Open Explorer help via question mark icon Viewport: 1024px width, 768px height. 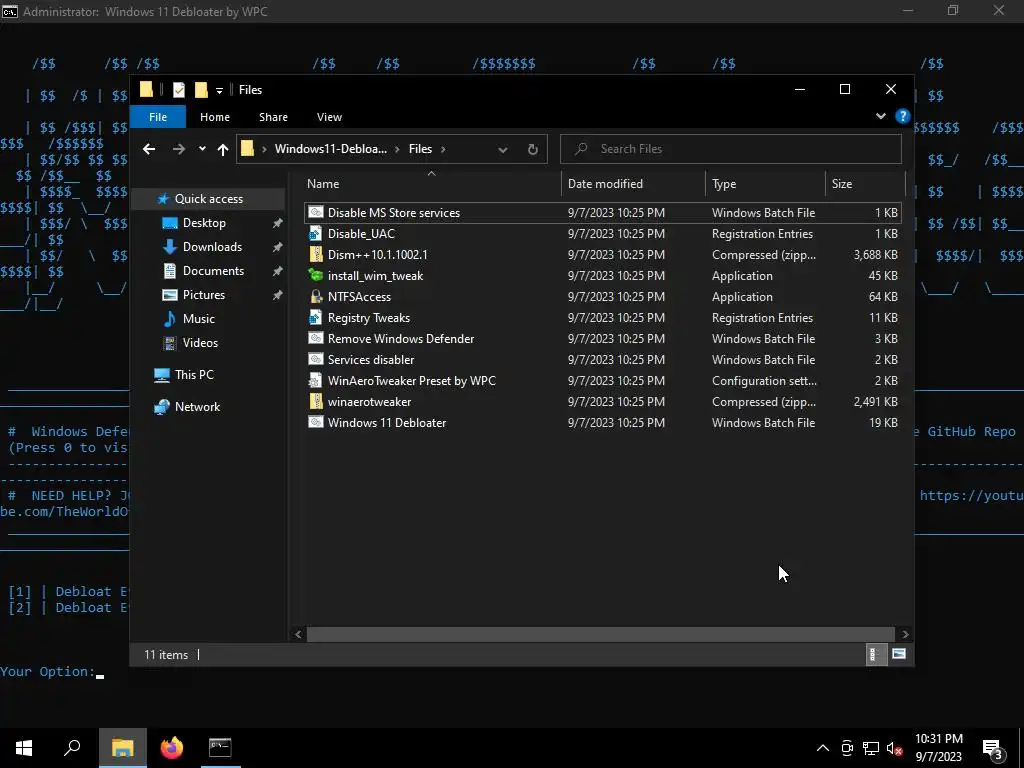[x=903, y=116]
